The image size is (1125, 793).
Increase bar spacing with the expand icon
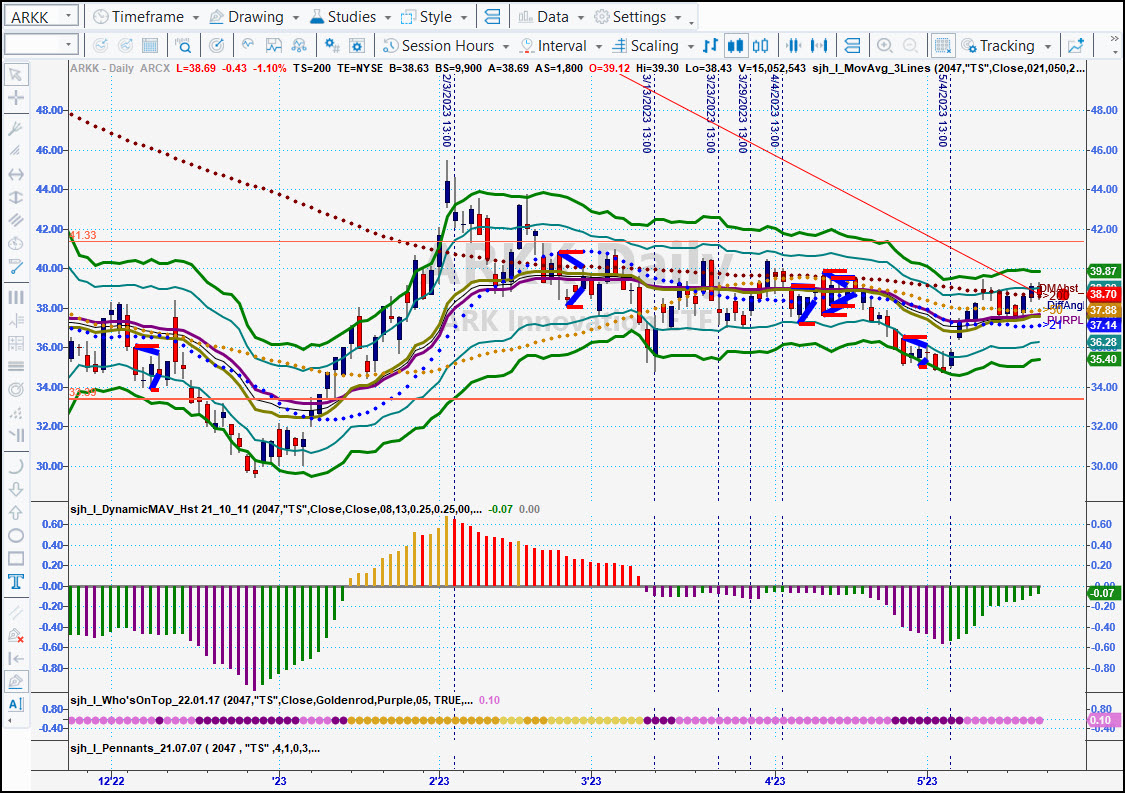(819, 46)
